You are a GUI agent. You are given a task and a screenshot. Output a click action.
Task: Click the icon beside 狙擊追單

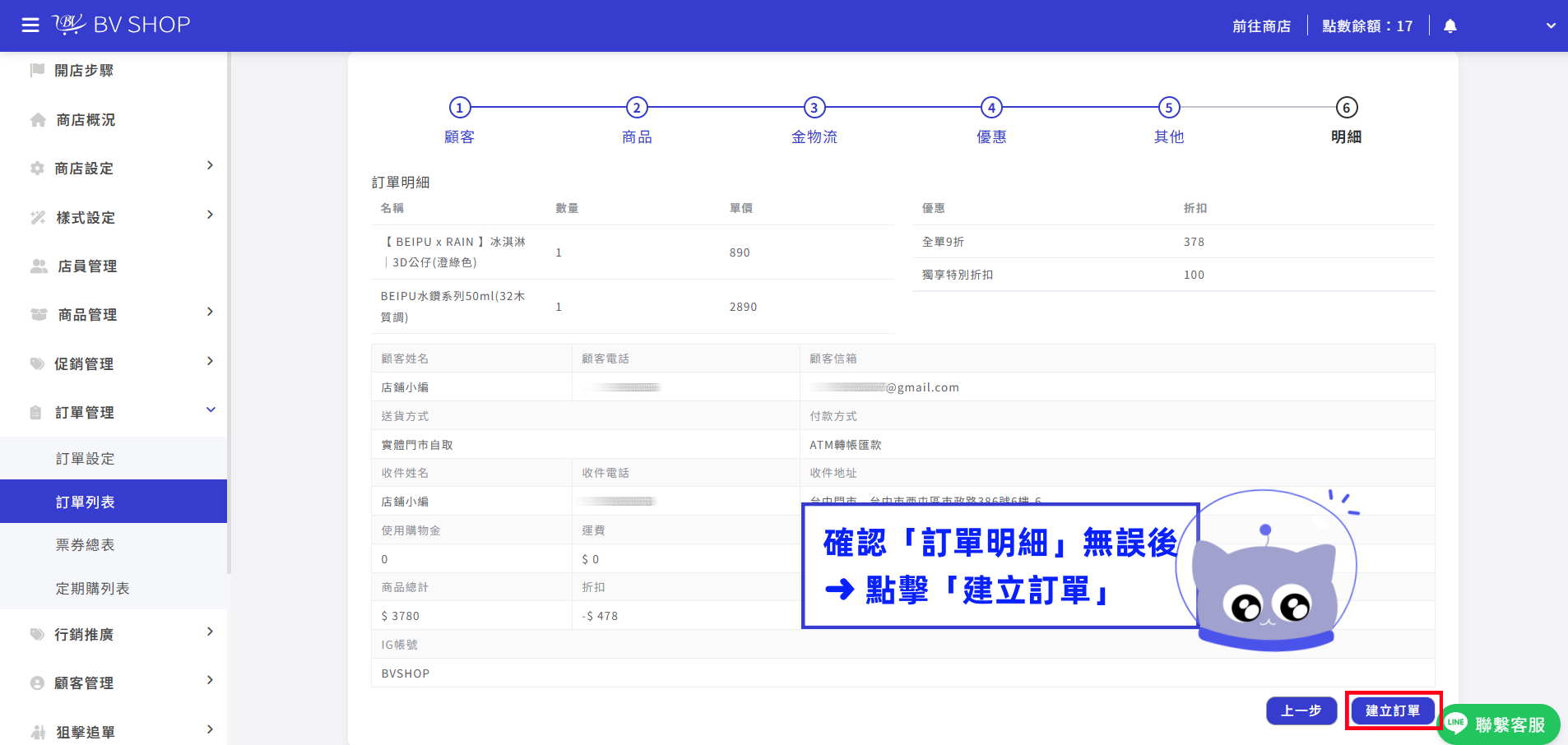[38, 732]
